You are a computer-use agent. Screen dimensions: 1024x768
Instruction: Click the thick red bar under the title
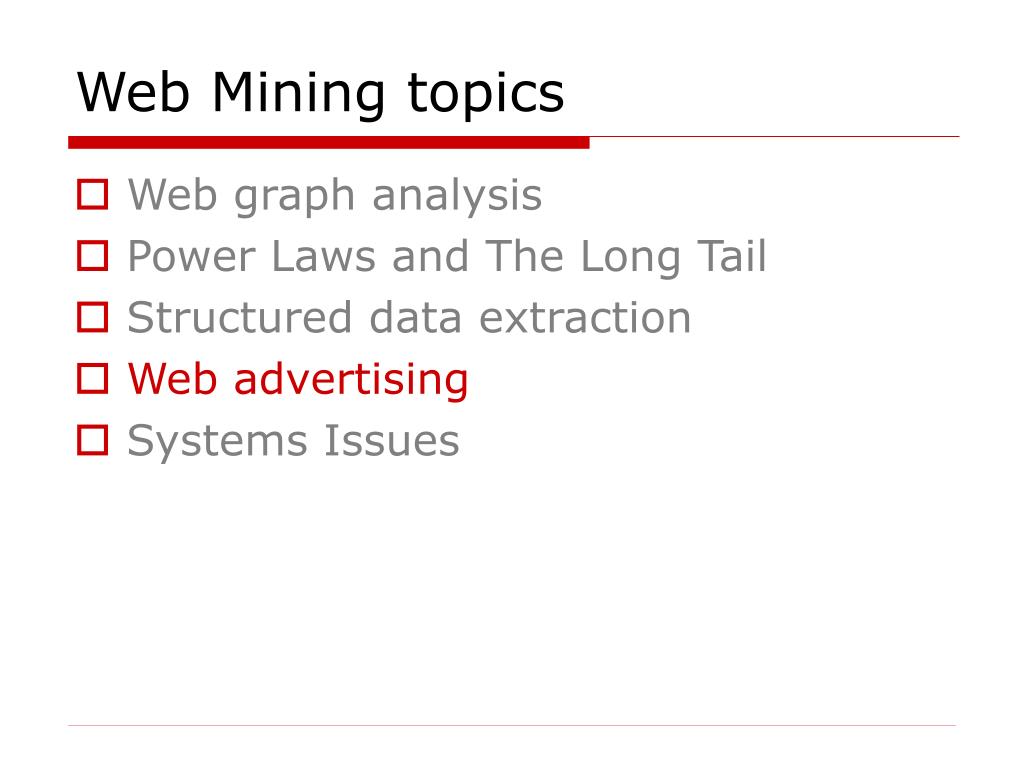coord(328,142)
